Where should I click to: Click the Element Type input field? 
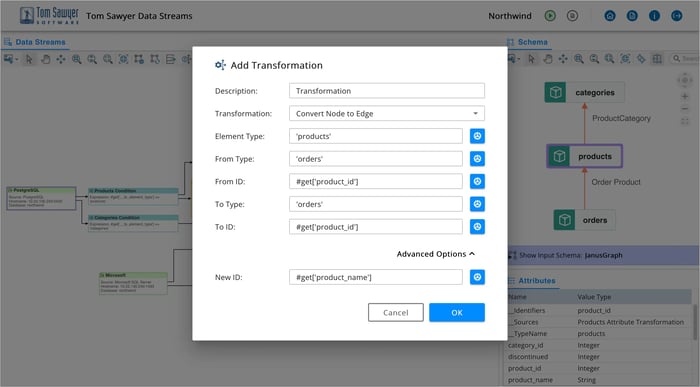376,136
